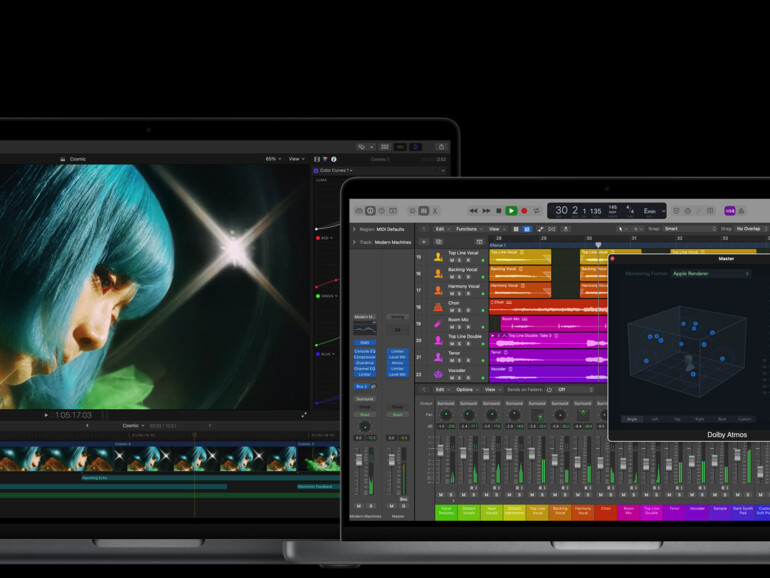Toggle Color Curves 1 effect checkbox
This screenshot has width=770, height=578.
(x=318, y=171)
